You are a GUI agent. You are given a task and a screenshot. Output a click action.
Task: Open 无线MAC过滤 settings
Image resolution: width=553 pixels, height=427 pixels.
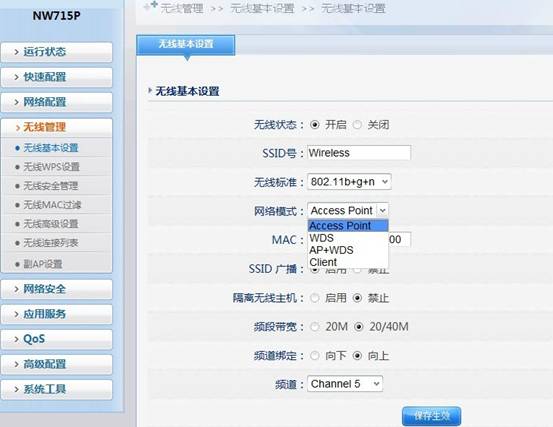click(52, 205)
